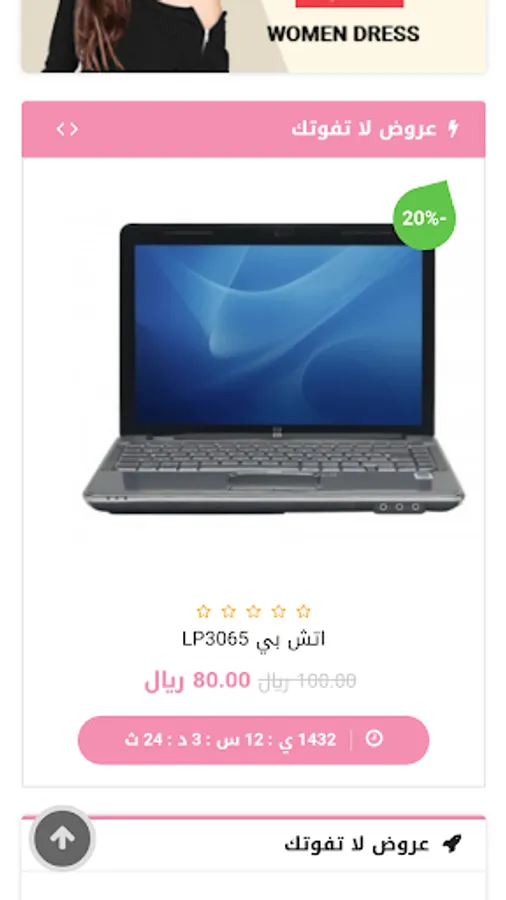Image resolution: width=506 pixels, height=900 pixels.
Task: Select the middle star of the rating
Action: pos(253,611)
